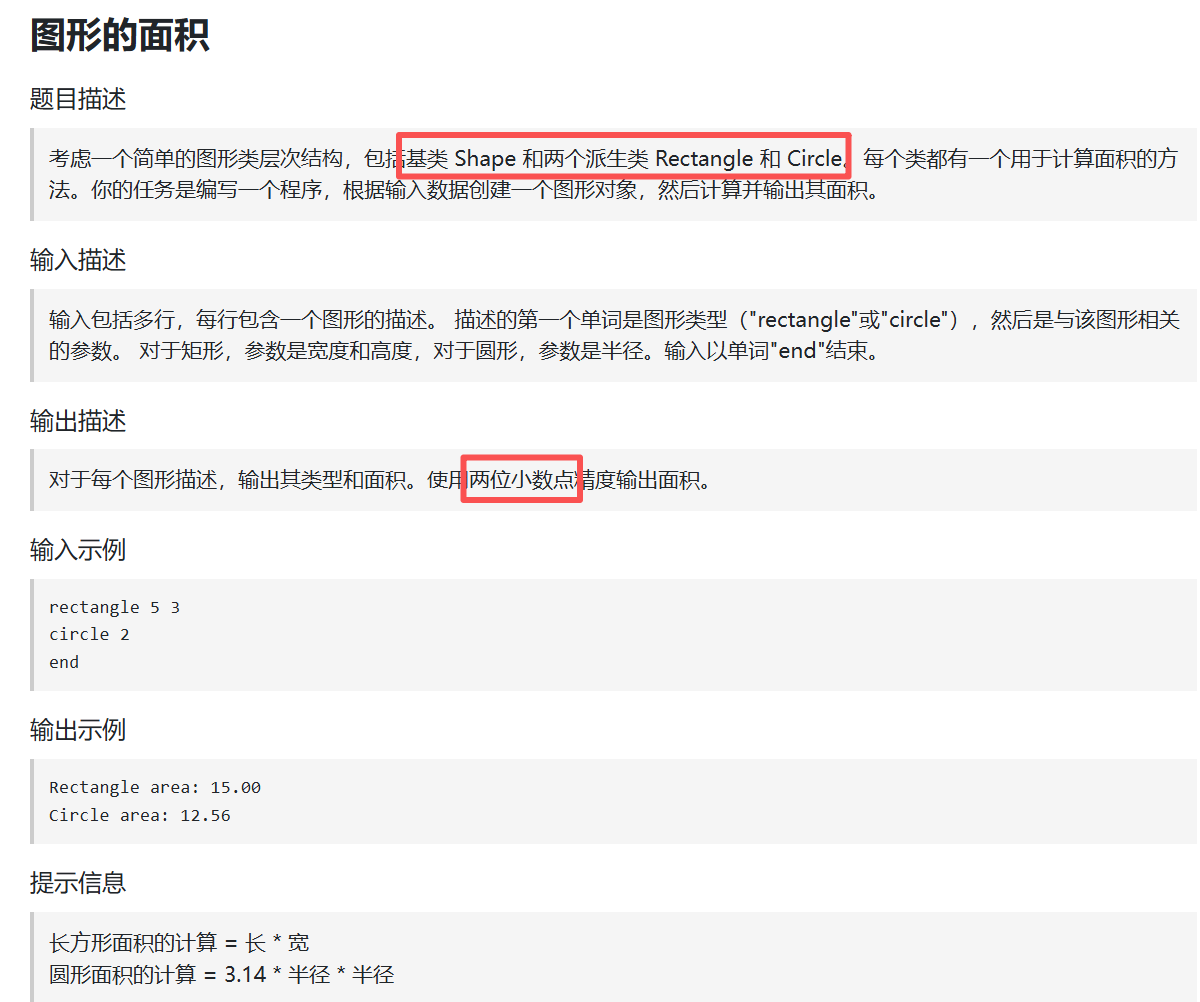Click the 'Circle area: 12.56' output line
Screen dimensions: 1200x1002
click(140, 815)
